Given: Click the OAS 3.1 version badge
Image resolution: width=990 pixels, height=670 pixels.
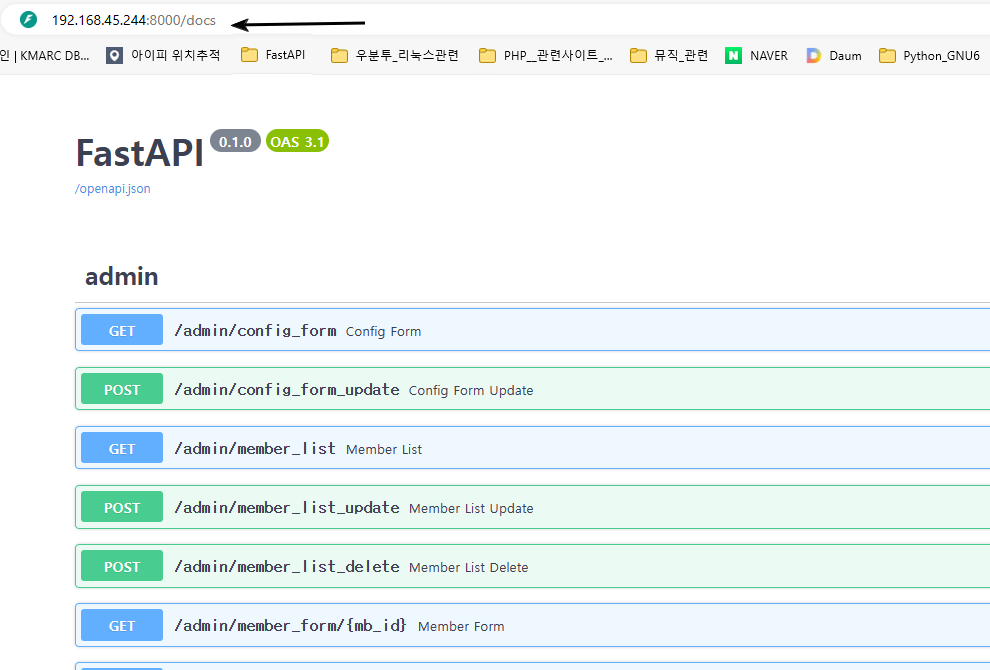Looking at the screenshot, I should (297, 142).
